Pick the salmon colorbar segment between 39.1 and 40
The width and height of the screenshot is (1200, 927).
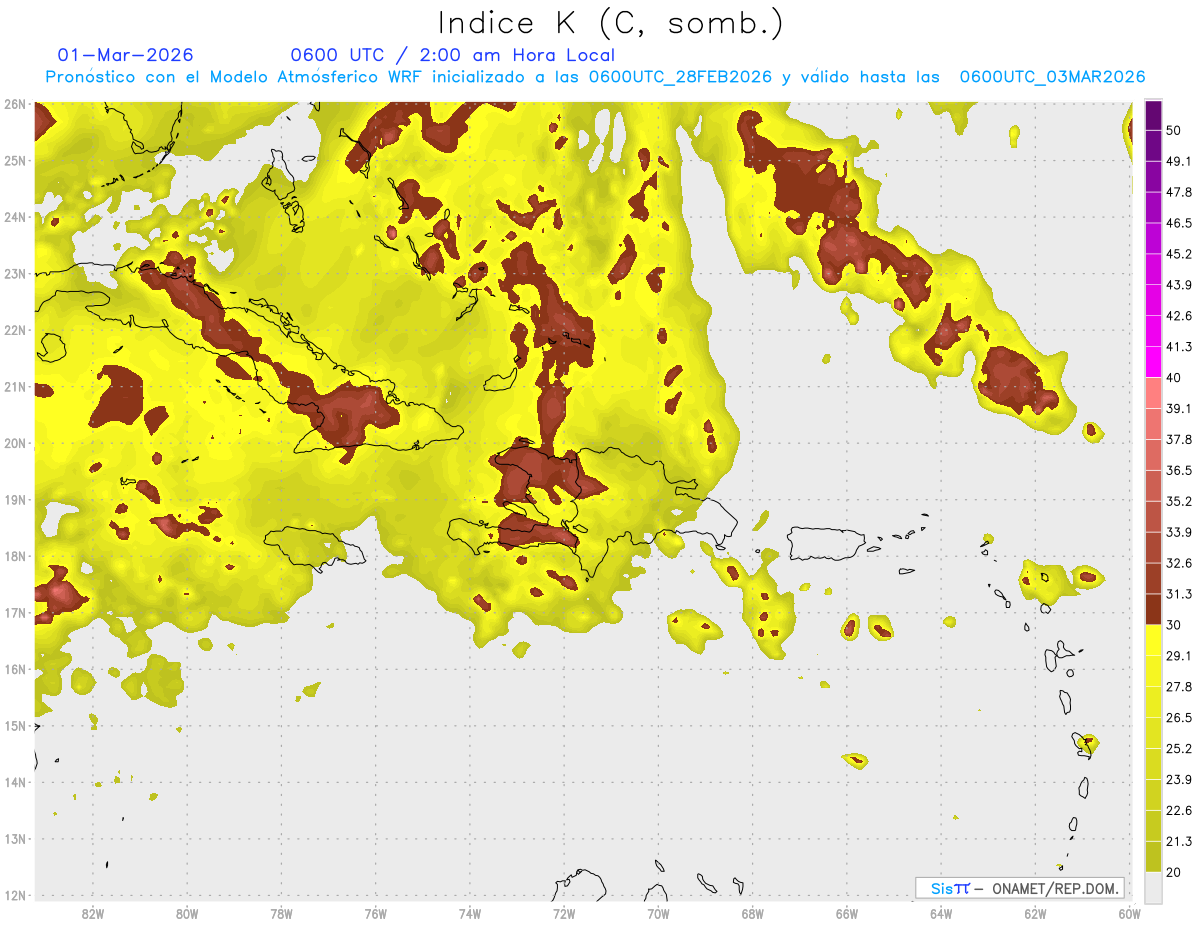coord(1153,393)
